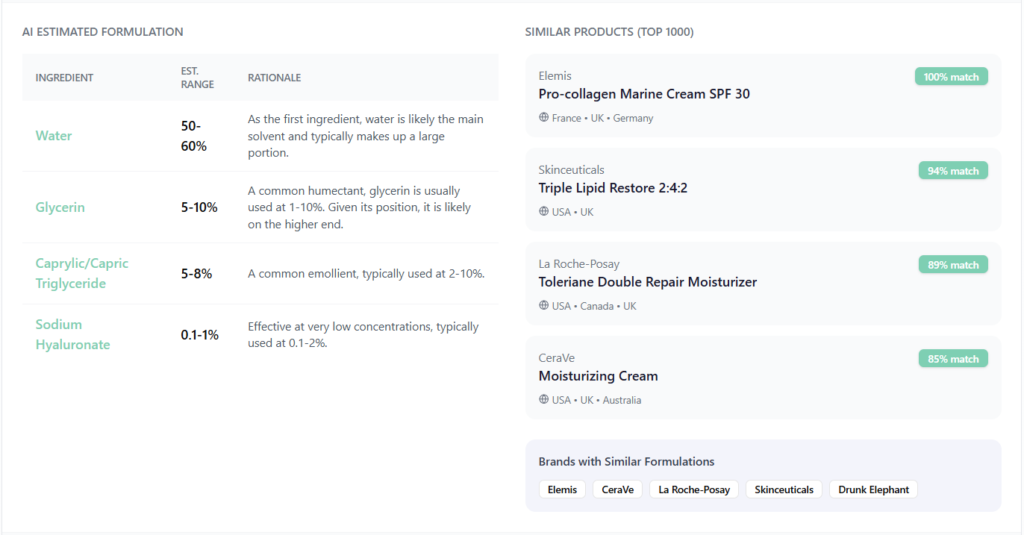Click the 0.1-1% range value
This screenshot has height=535, width=1024.
click(x=199, y=335)
